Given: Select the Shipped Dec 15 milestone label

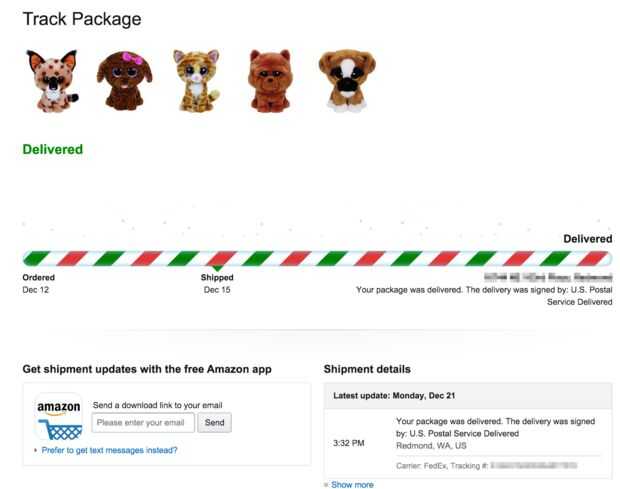Looking at the screenshot, I should point(217,283).
